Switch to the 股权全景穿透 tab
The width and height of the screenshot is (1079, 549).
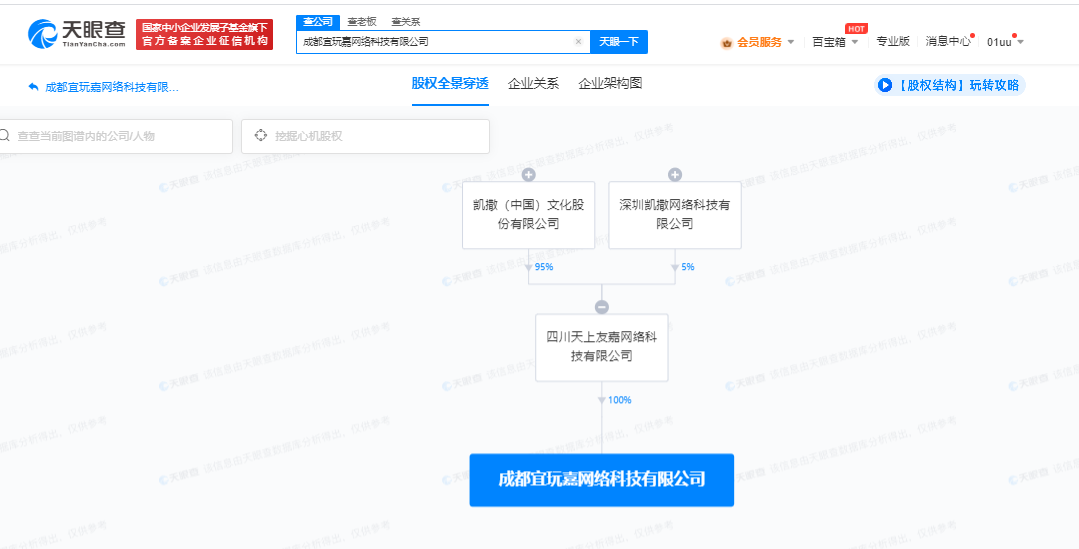coord(450,84)
